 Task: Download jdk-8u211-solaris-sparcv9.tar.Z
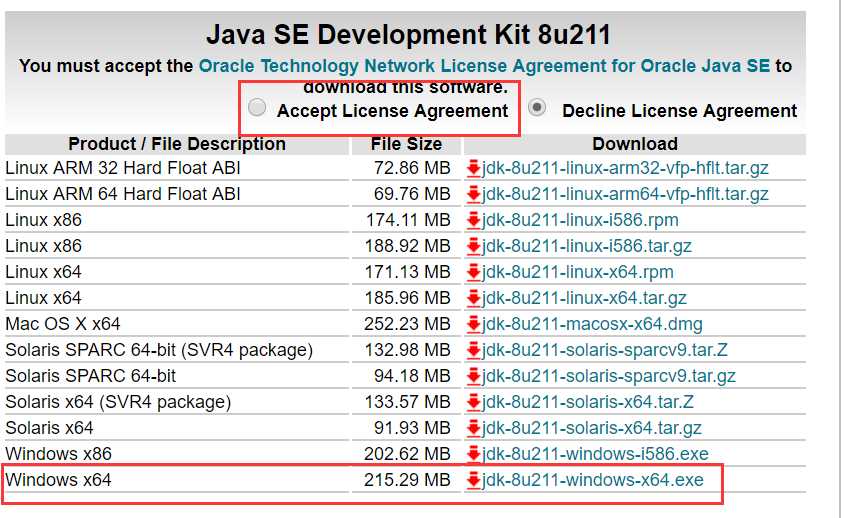click(x=604, y=350)
